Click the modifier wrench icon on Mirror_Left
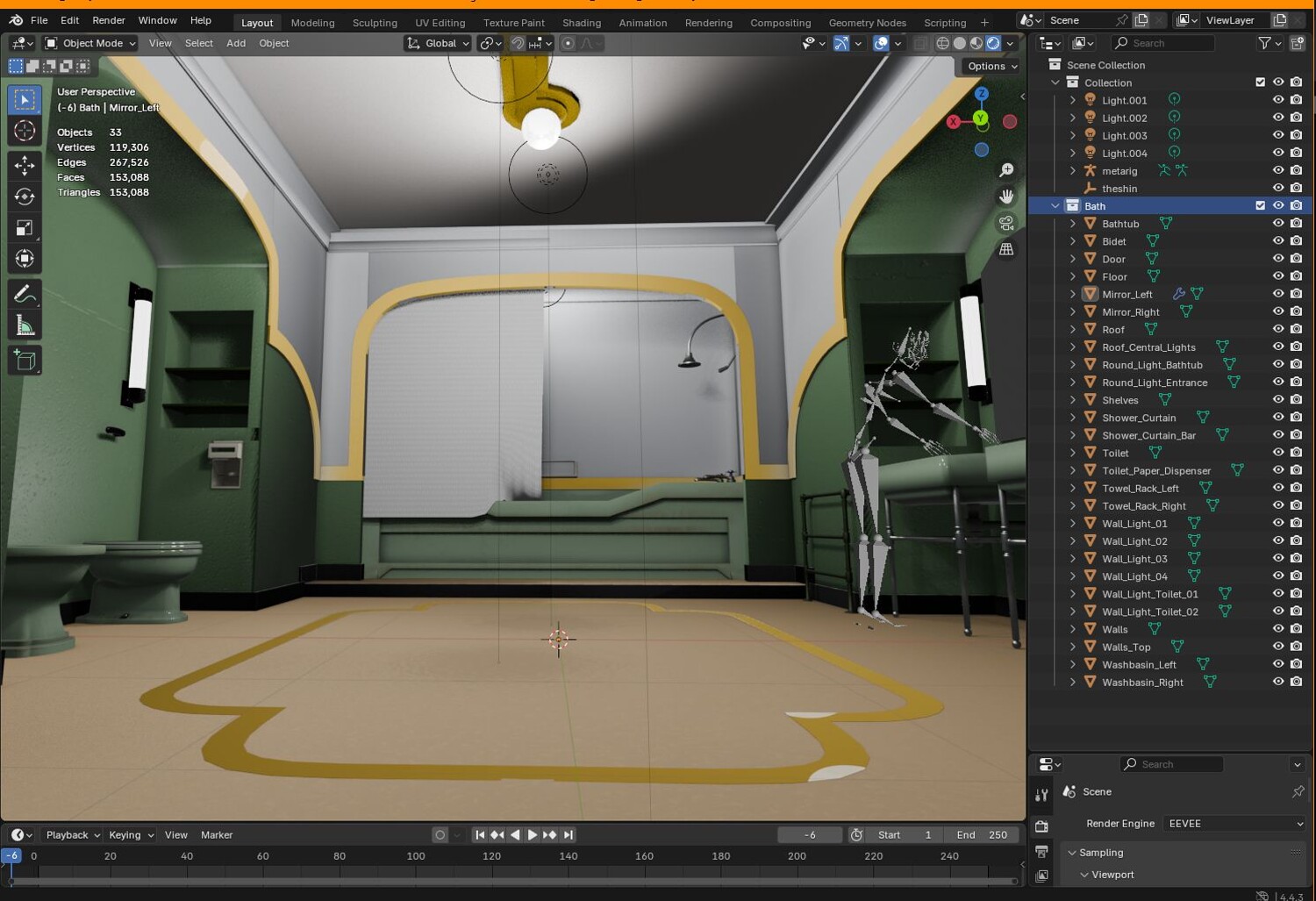 1178,294
